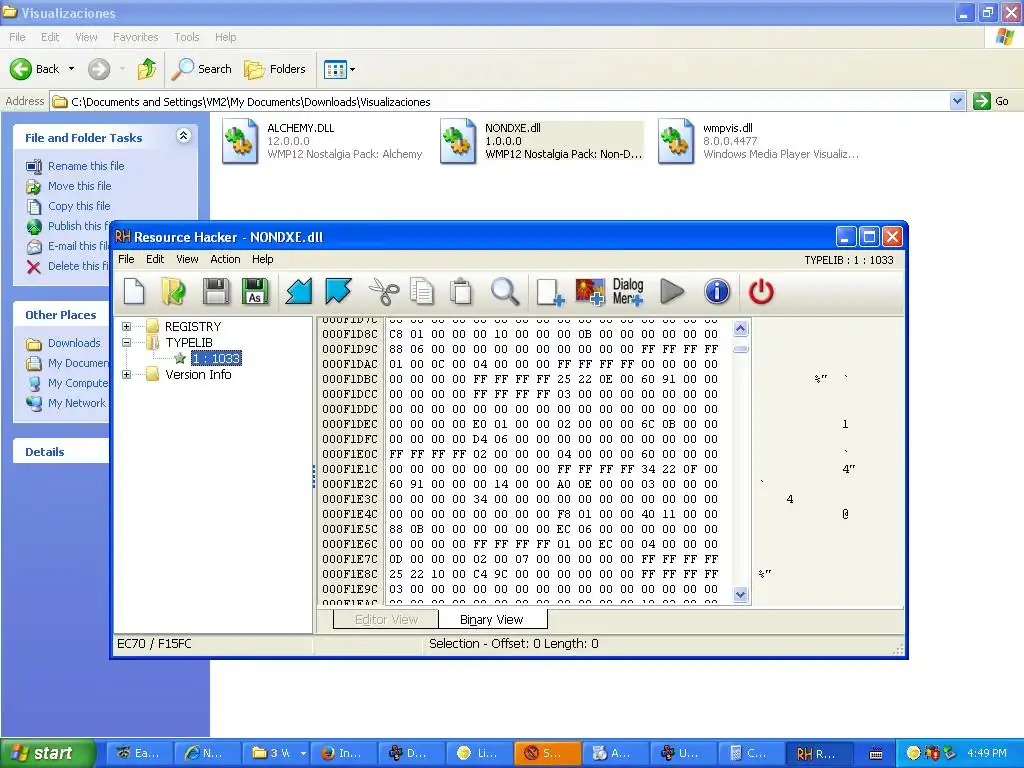The image size is (1024, 768).
Task: Click the red power exit icon
Action: (x=761, y=291)
